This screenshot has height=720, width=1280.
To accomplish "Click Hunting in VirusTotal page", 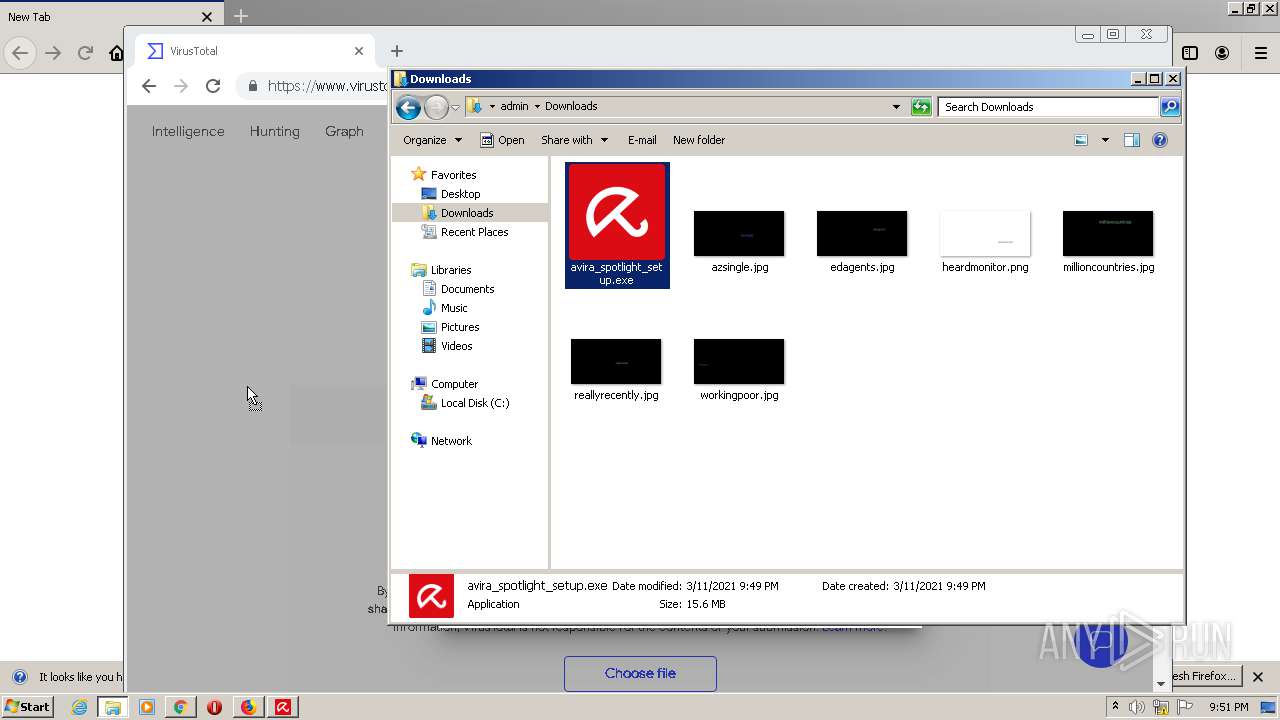I will (274, 131).
